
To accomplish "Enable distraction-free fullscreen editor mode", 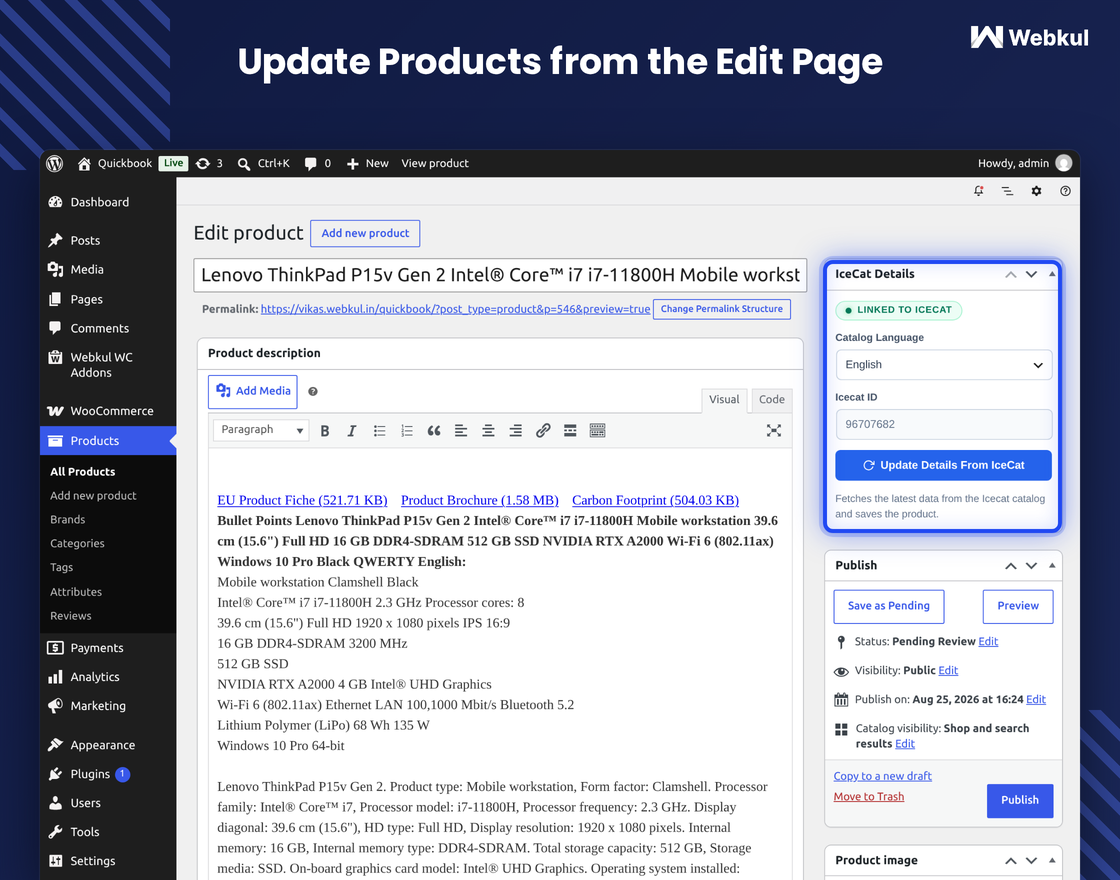I will click(x=774, y=431).
